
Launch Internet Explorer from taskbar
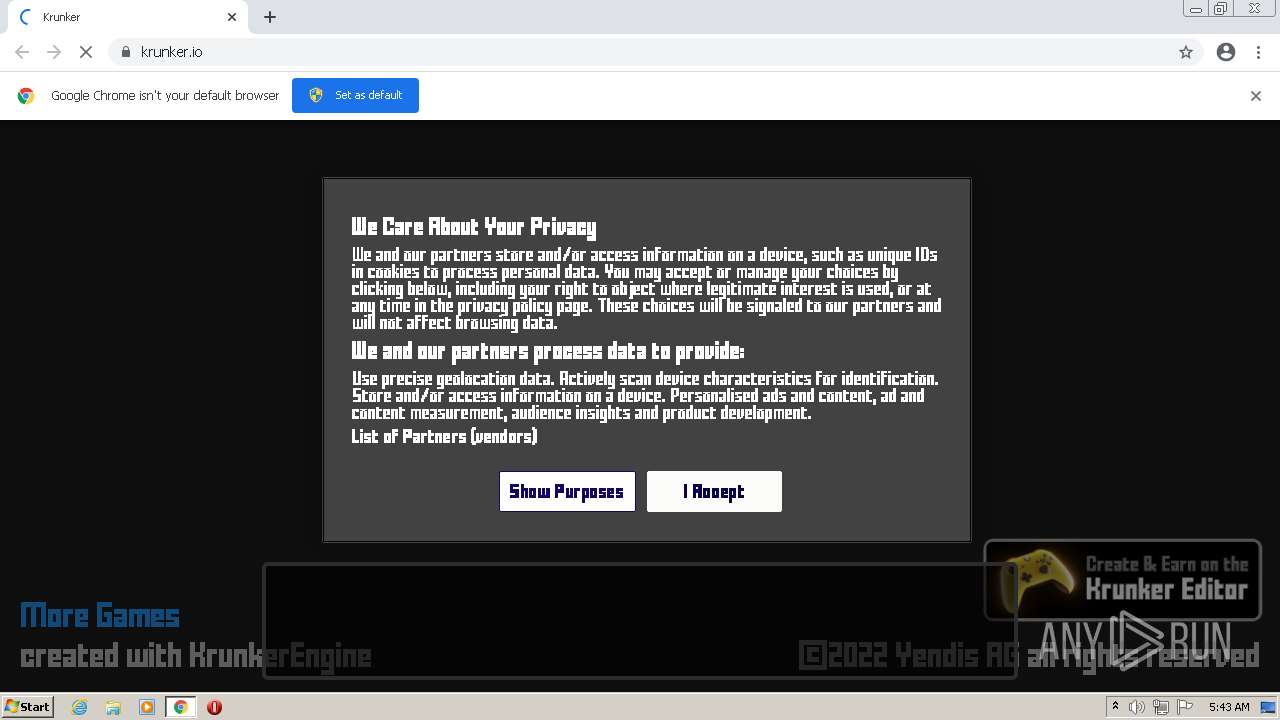pos(80,707)
